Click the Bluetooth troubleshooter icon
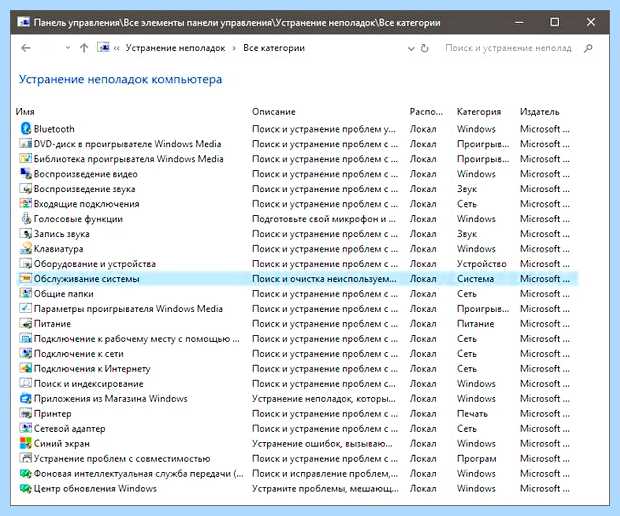The image size is (620, 516). (26, 129)
